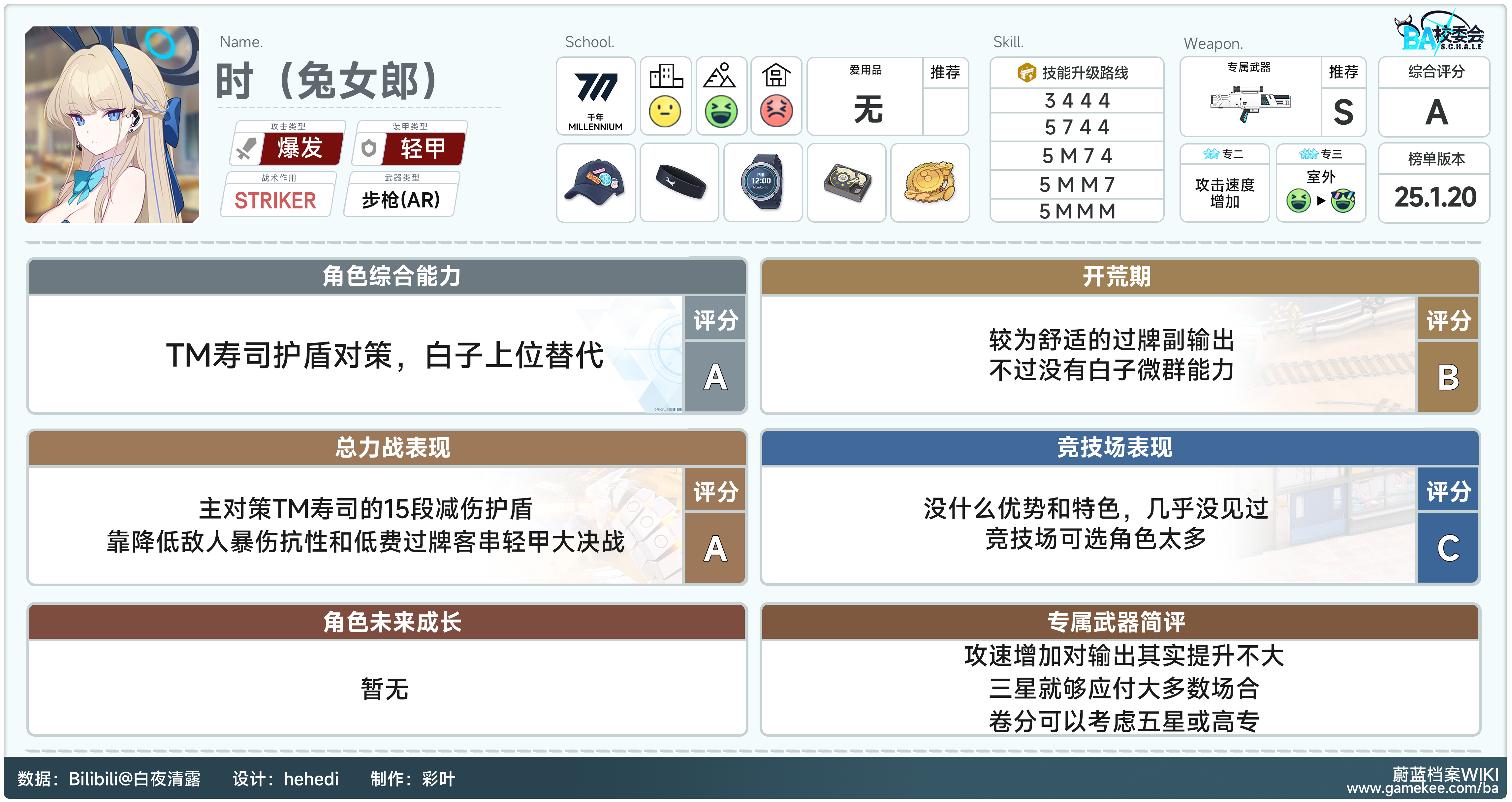Click the indoor terrain house icon
Image resolution: width=1512 pixels, height=802 pixels.
click(776, 76)
